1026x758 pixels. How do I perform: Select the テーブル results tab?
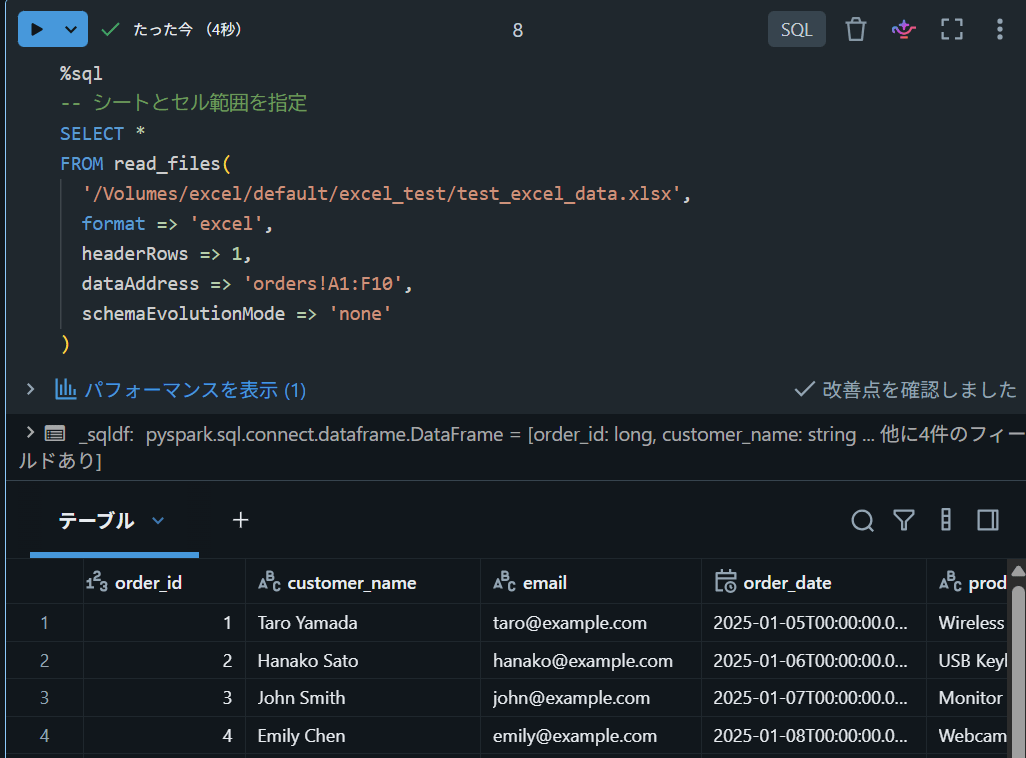point(96,520)
